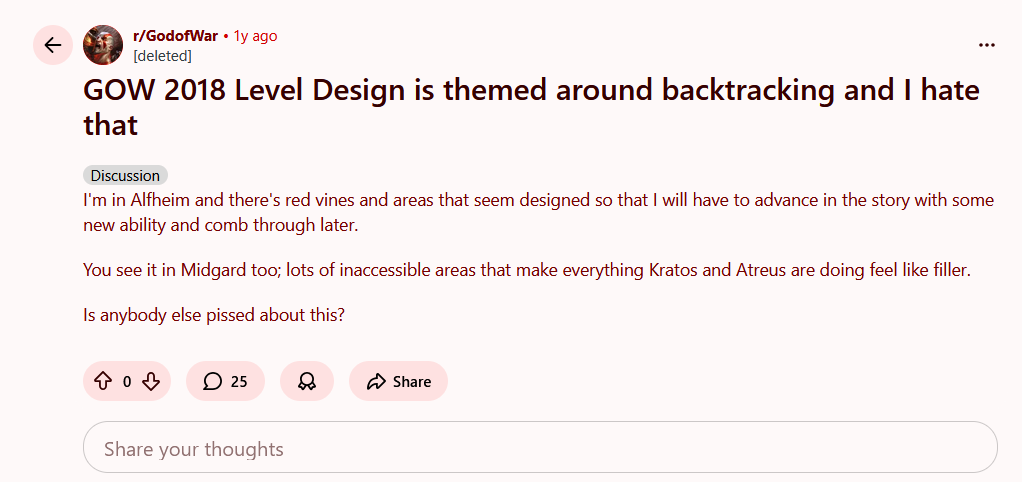Open the r/GodofWar community avatar
This screenshot has height=482, width=1022.
103,45
